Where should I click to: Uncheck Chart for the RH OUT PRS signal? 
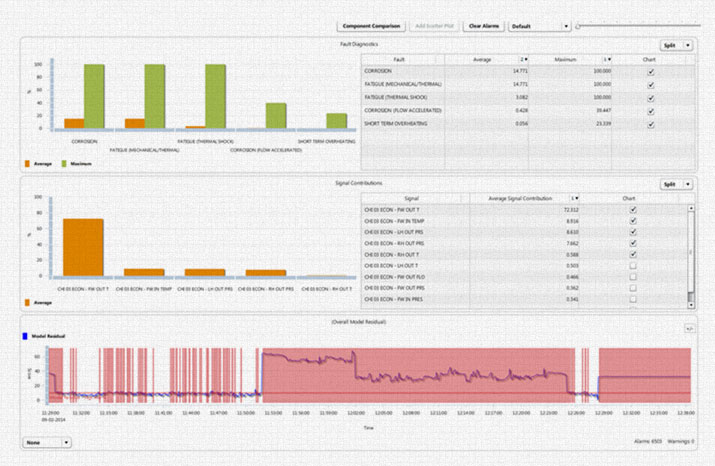633,243
